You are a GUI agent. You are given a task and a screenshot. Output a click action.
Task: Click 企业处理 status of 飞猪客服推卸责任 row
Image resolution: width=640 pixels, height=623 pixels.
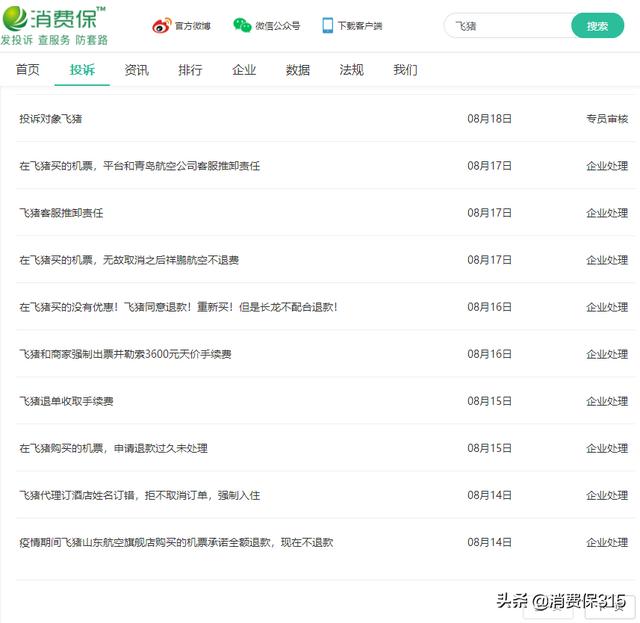pos(607,213)
